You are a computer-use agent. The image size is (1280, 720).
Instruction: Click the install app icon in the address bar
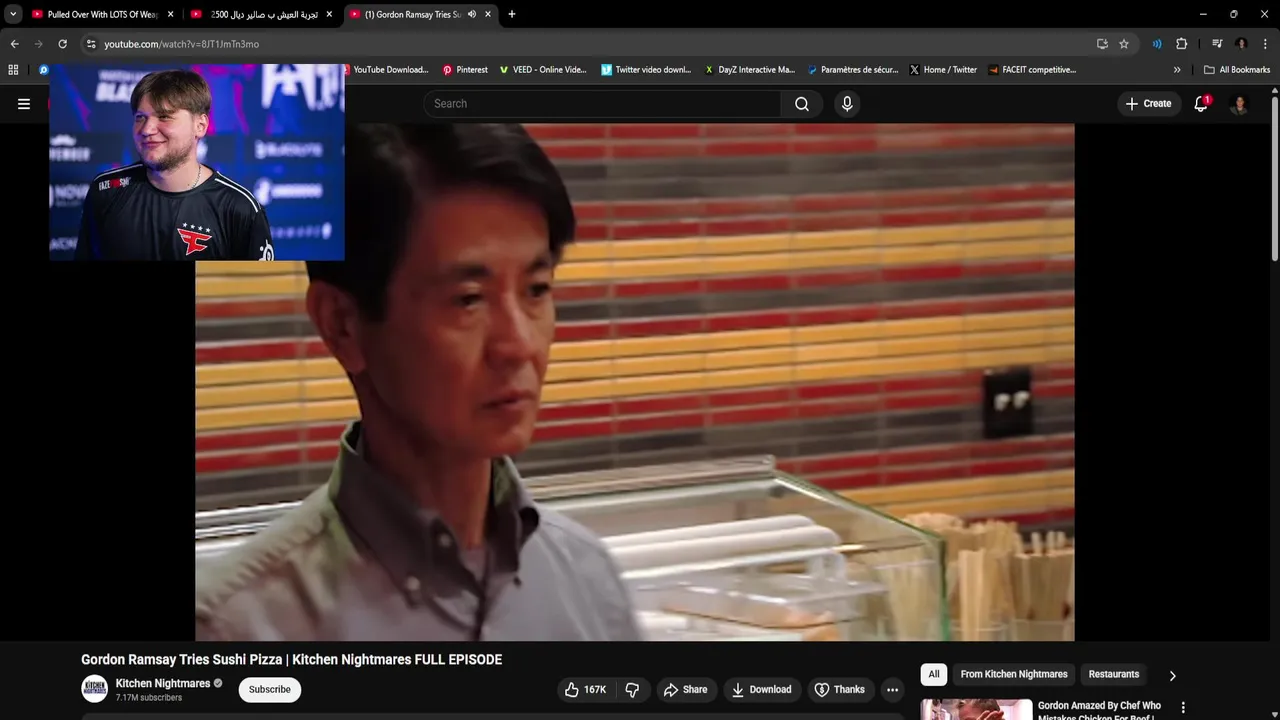tap(1102, 44)
